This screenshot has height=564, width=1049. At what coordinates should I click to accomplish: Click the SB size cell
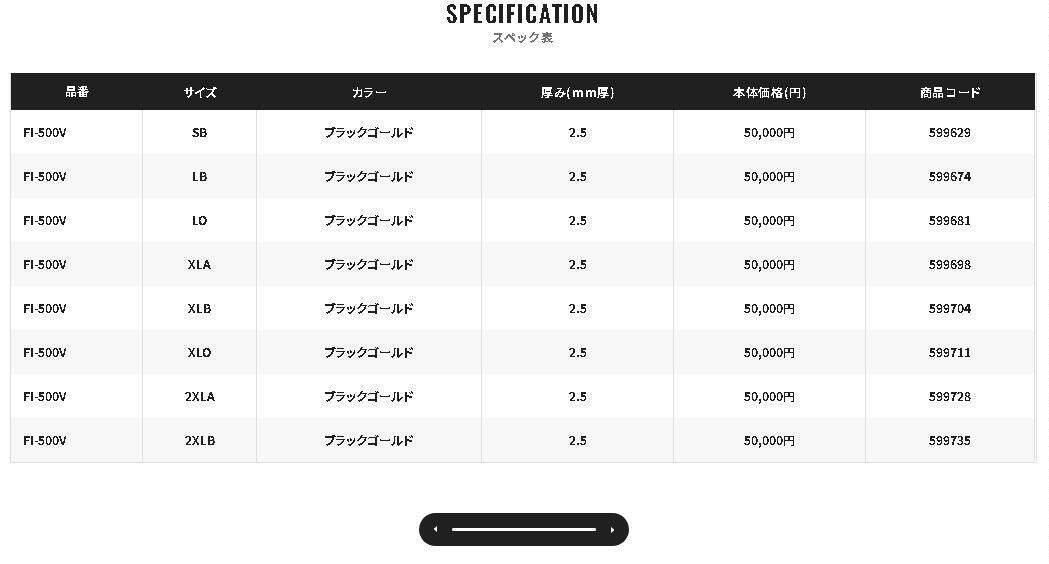(x=200, y=133)
